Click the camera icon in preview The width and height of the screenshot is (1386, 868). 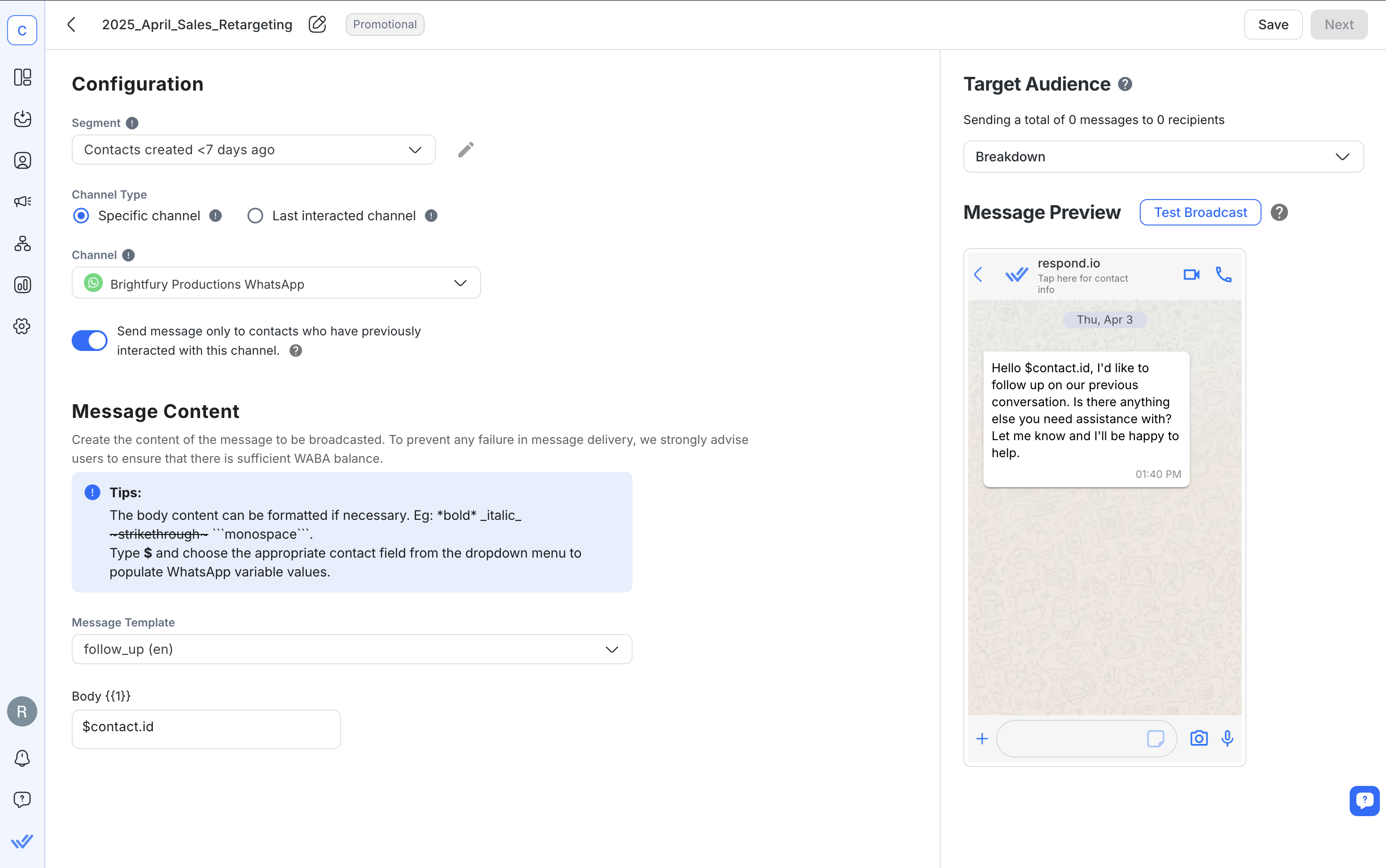pos(1198,738)
